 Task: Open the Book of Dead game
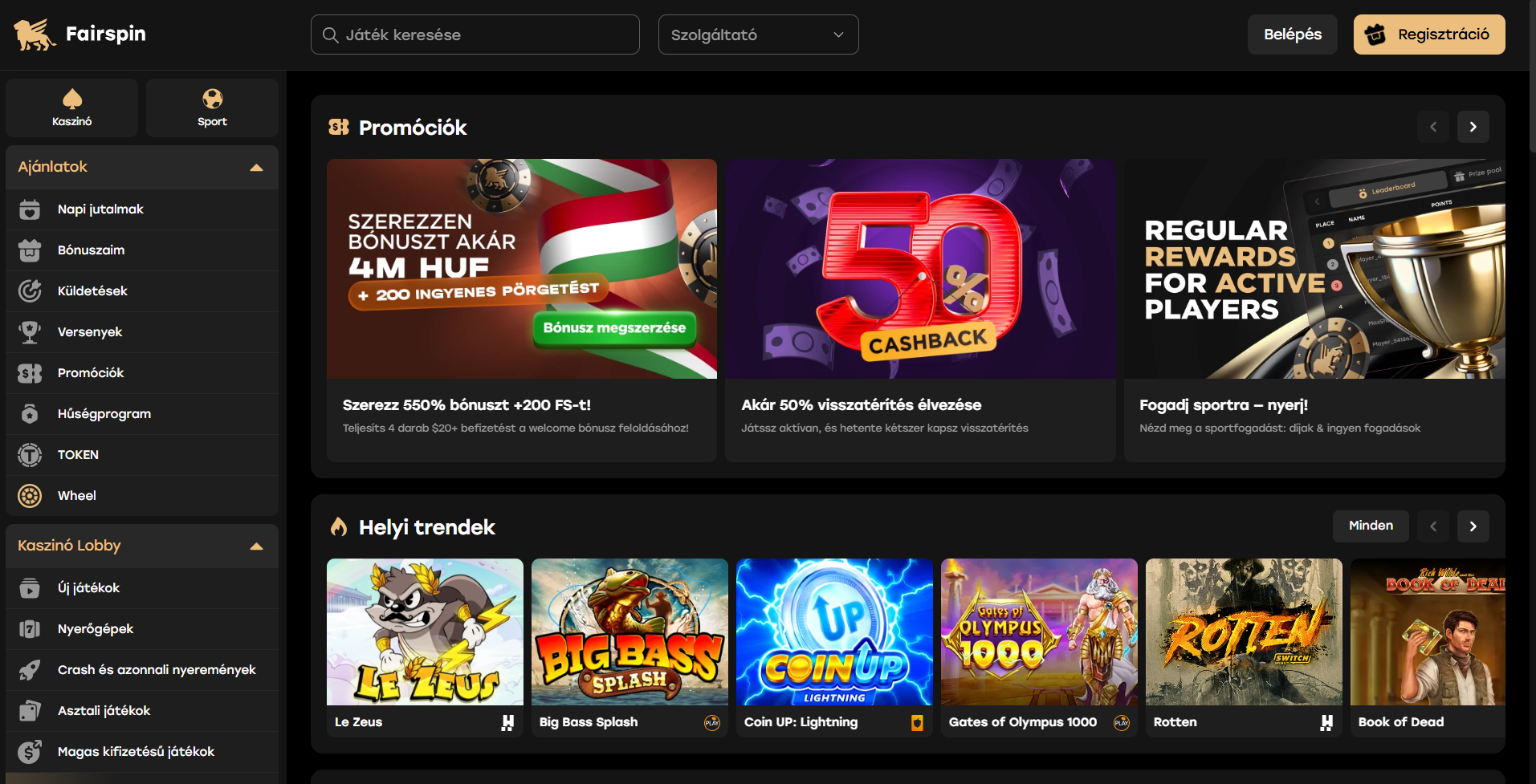click(1428, 632)
